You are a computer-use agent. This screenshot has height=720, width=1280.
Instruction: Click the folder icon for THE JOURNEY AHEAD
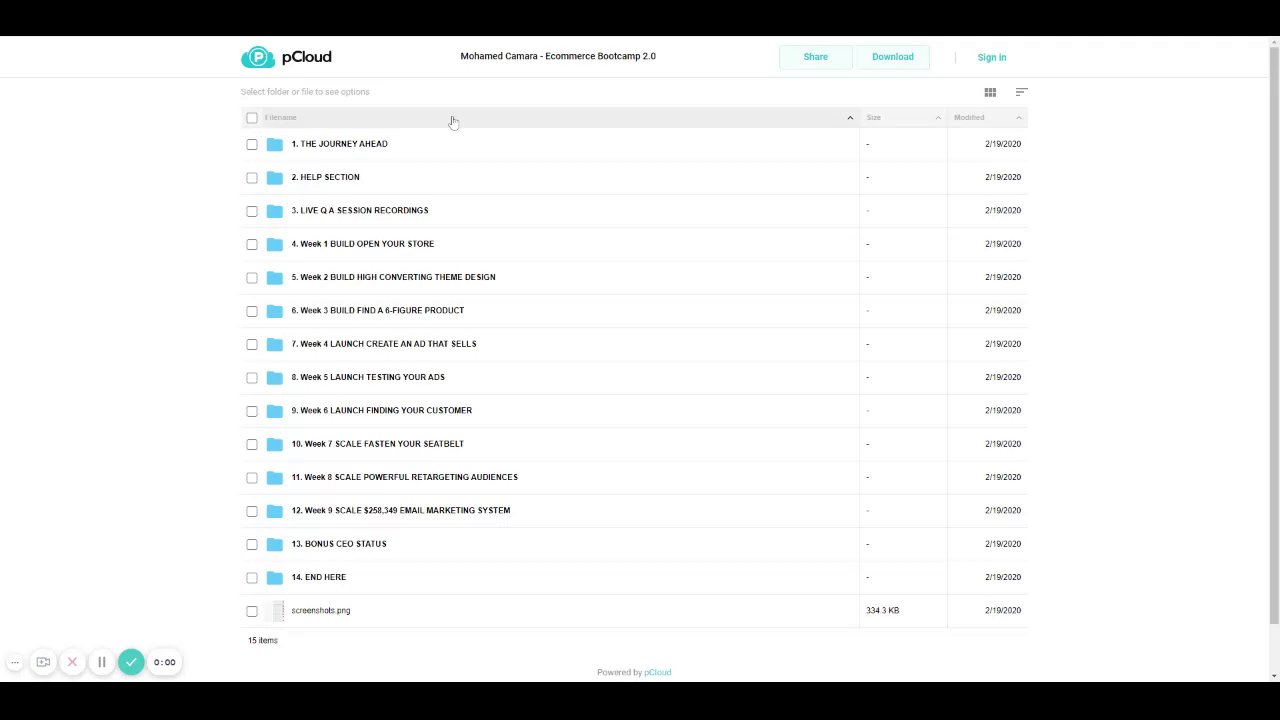point(274,144)
